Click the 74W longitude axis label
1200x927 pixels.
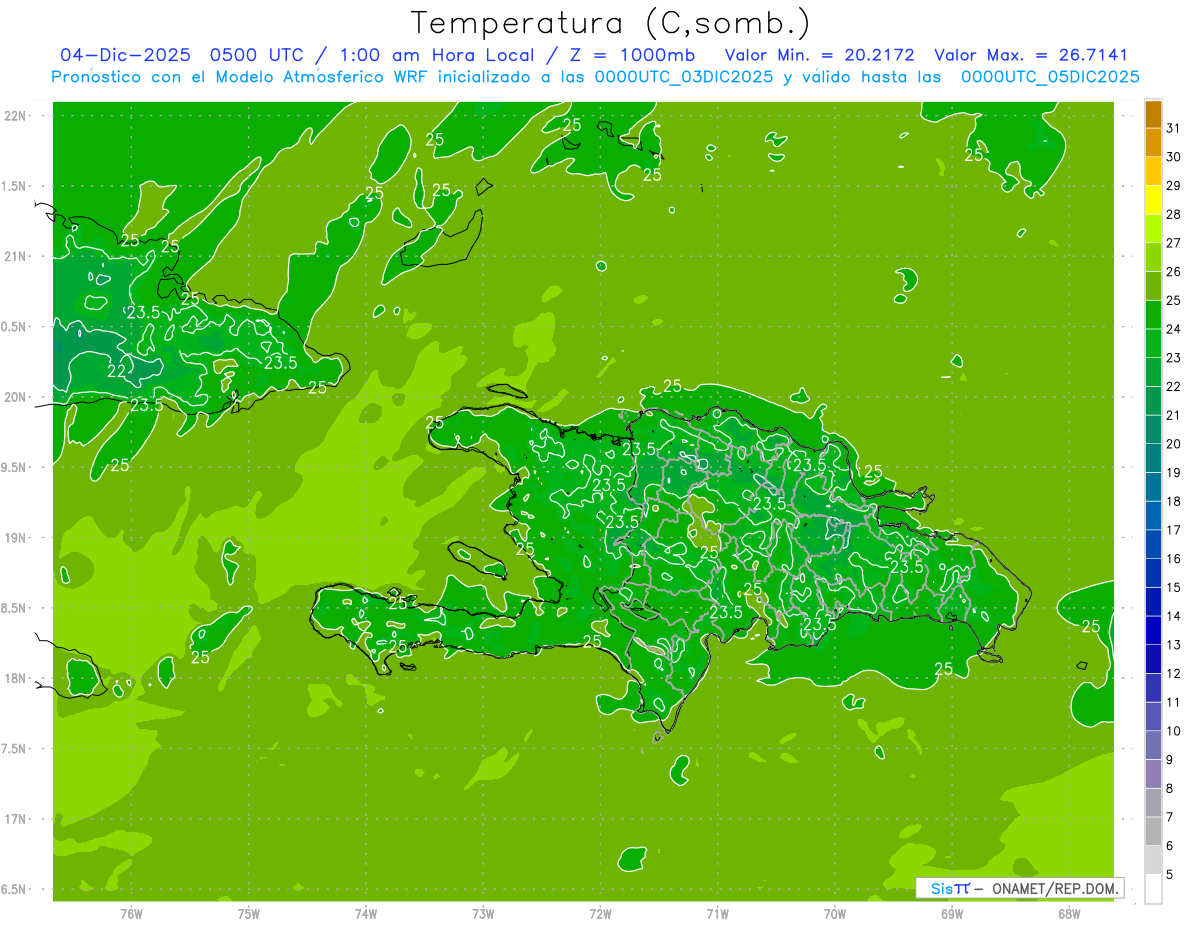(366, 914)
